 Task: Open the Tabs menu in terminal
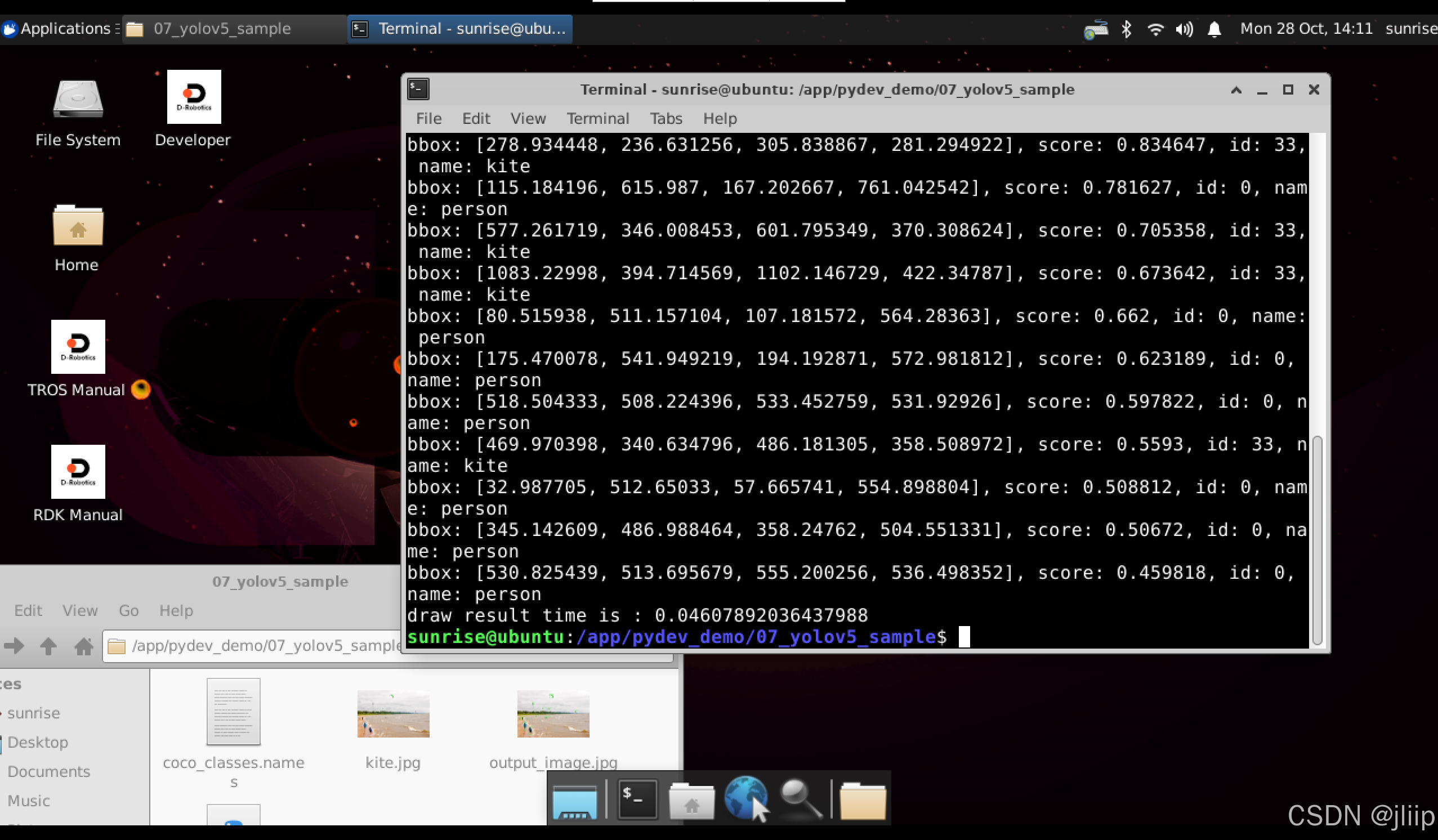coord(666,118)
